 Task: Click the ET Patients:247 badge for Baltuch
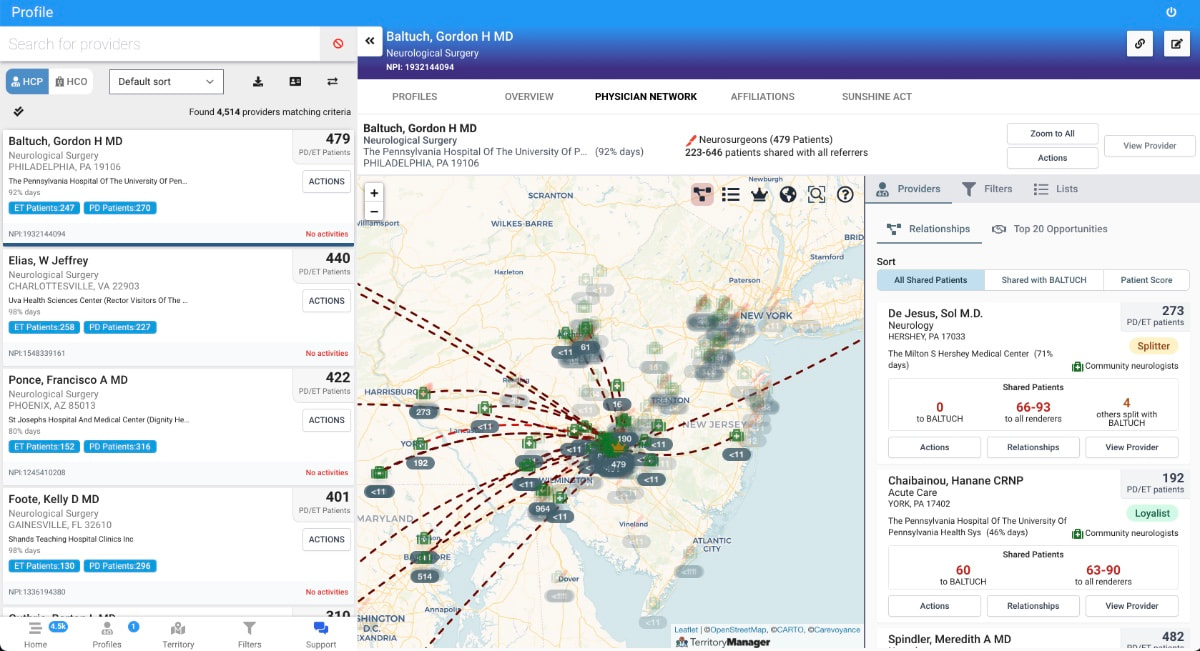[x=43, y=208]
